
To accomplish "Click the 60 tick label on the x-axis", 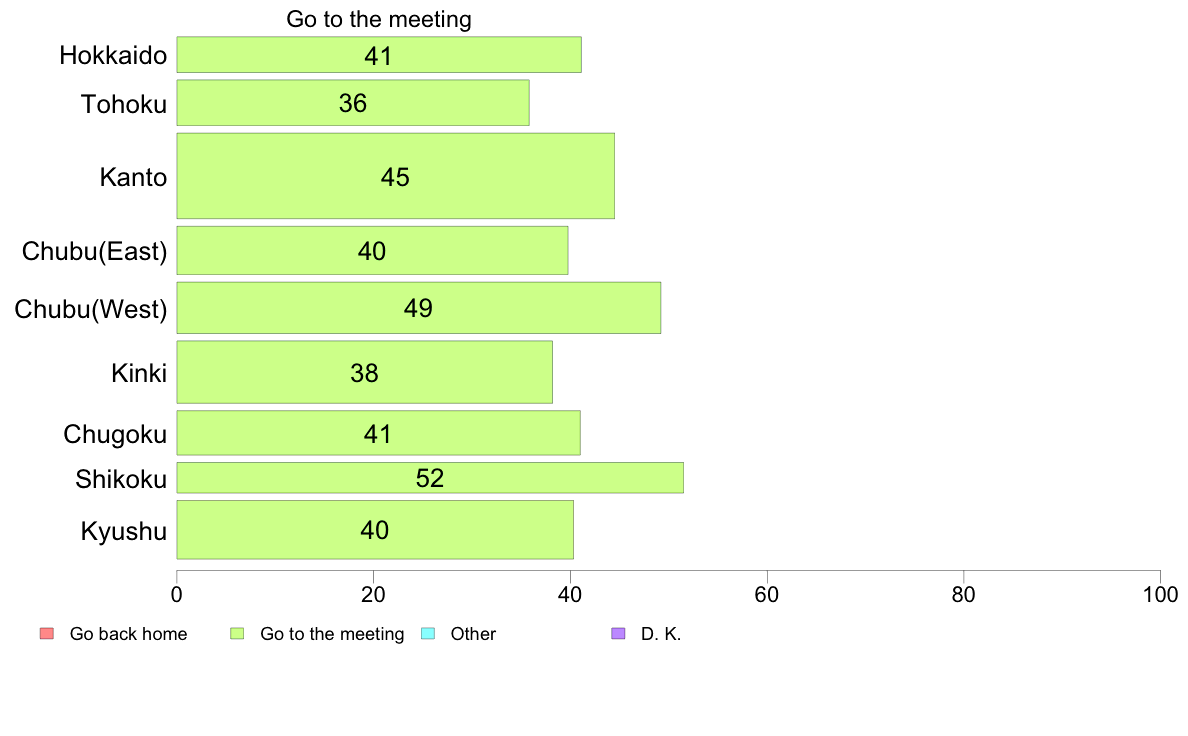I will [x=767, y=595].
